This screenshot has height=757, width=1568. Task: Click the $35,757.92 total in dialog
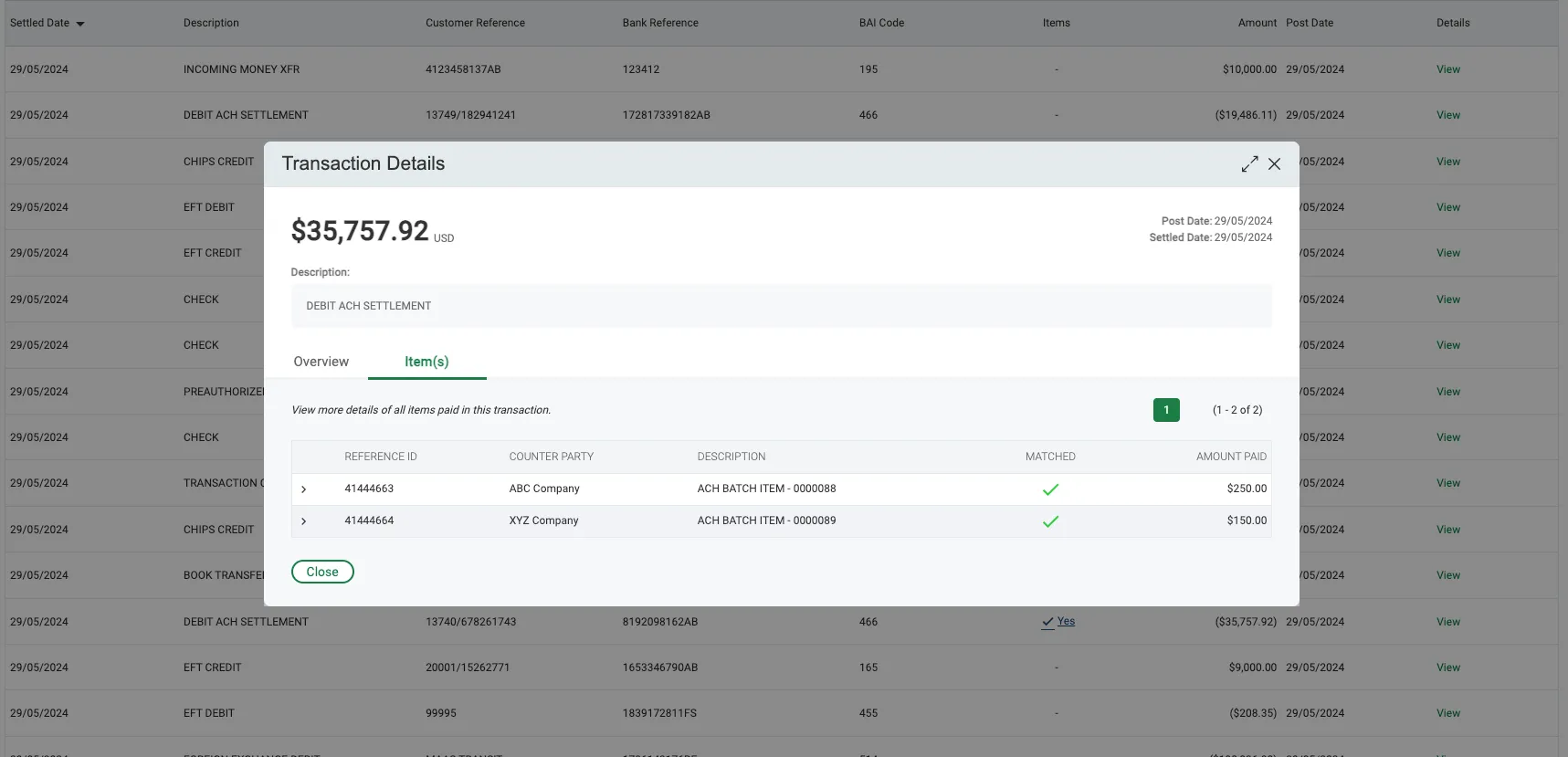360,231
